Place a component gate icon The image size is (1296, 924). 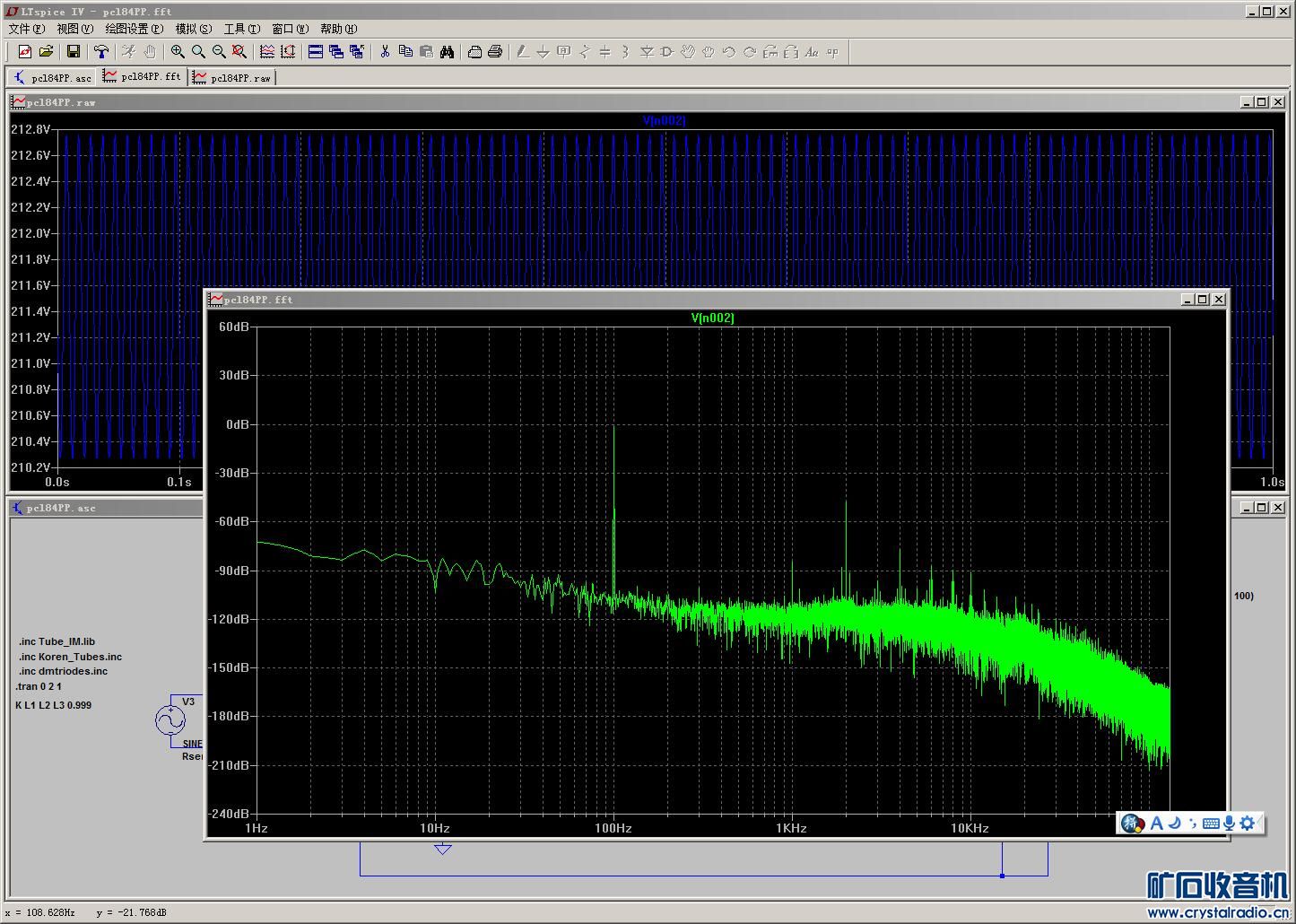(667, 52)
